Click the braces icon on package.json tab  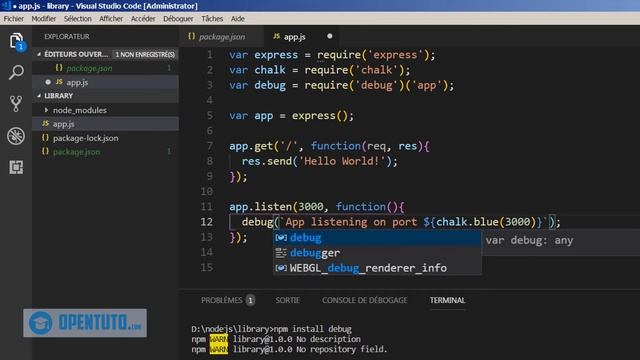click(191, 36)
